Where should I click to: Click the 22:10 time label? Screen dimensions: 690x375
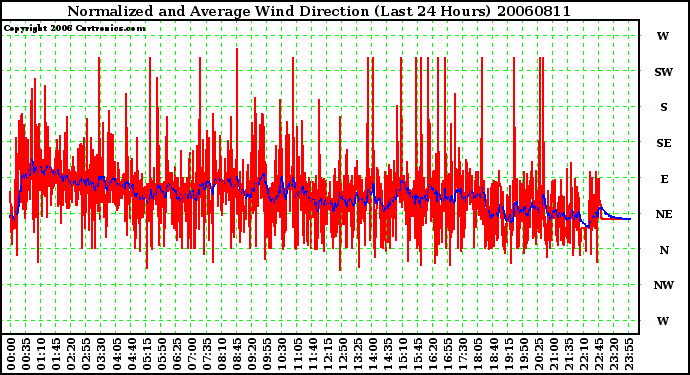pos(584,354)
